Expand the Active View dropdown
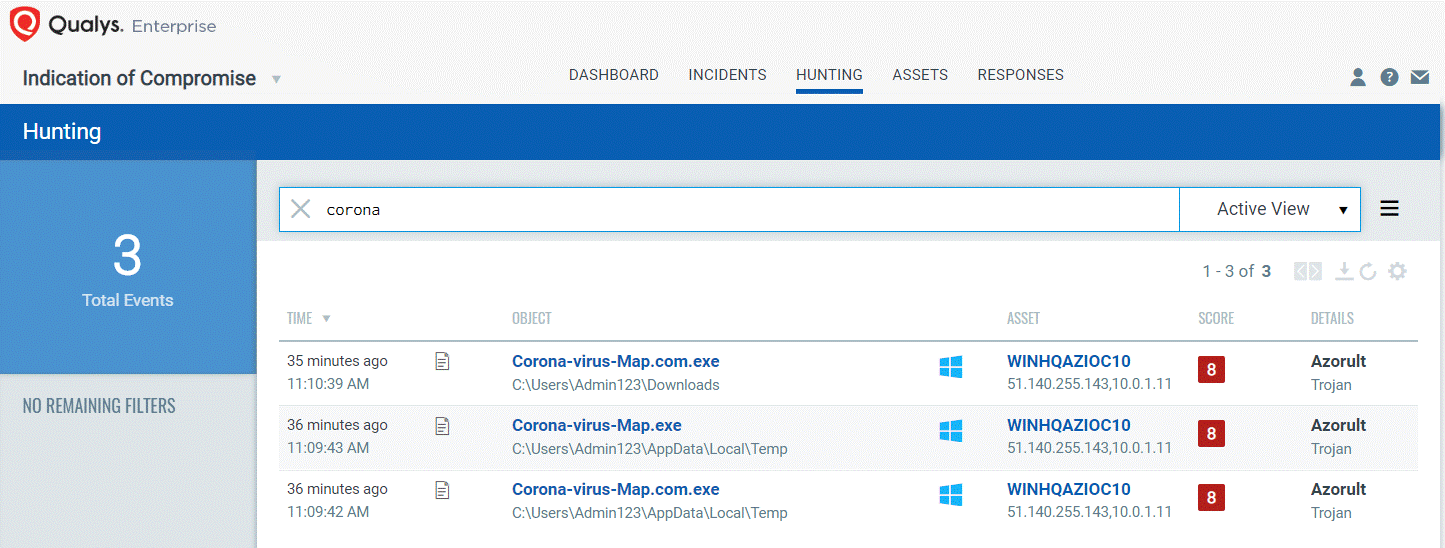1445x548 pixels. (x=1270, y=209)
